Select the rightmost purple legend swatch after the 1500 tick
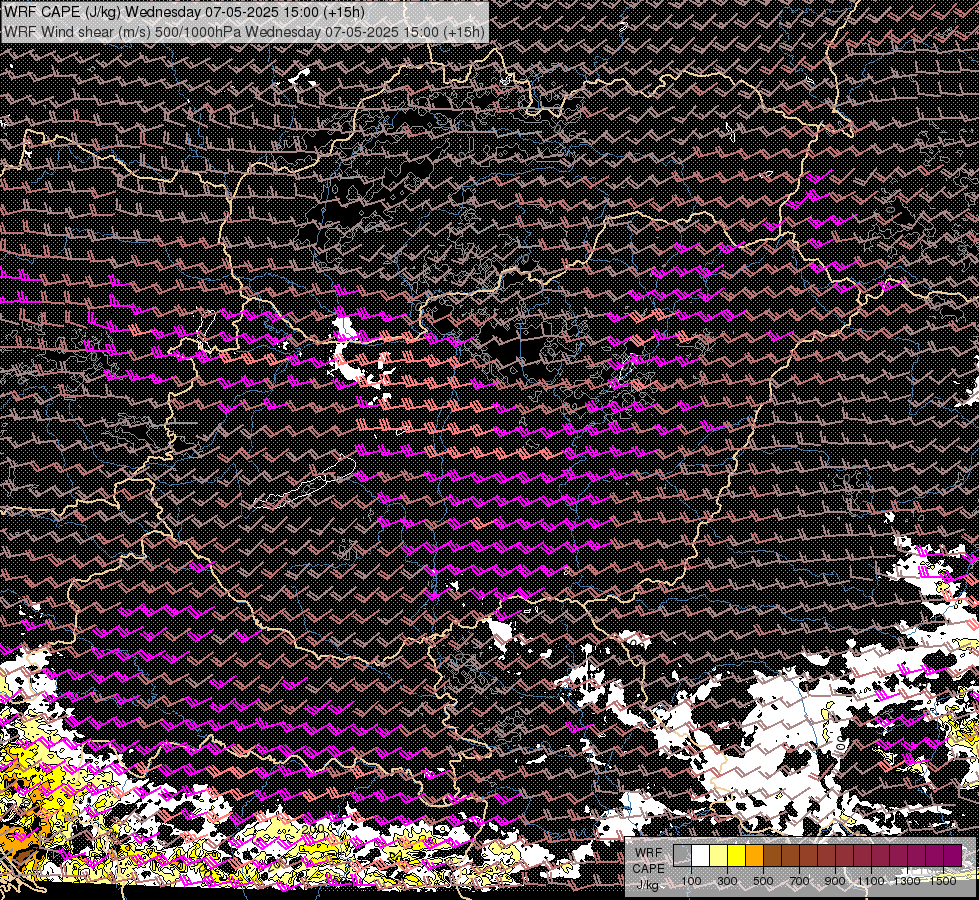Image resolution: width=979 pixels, height=900 pixels. click(952, 855)
